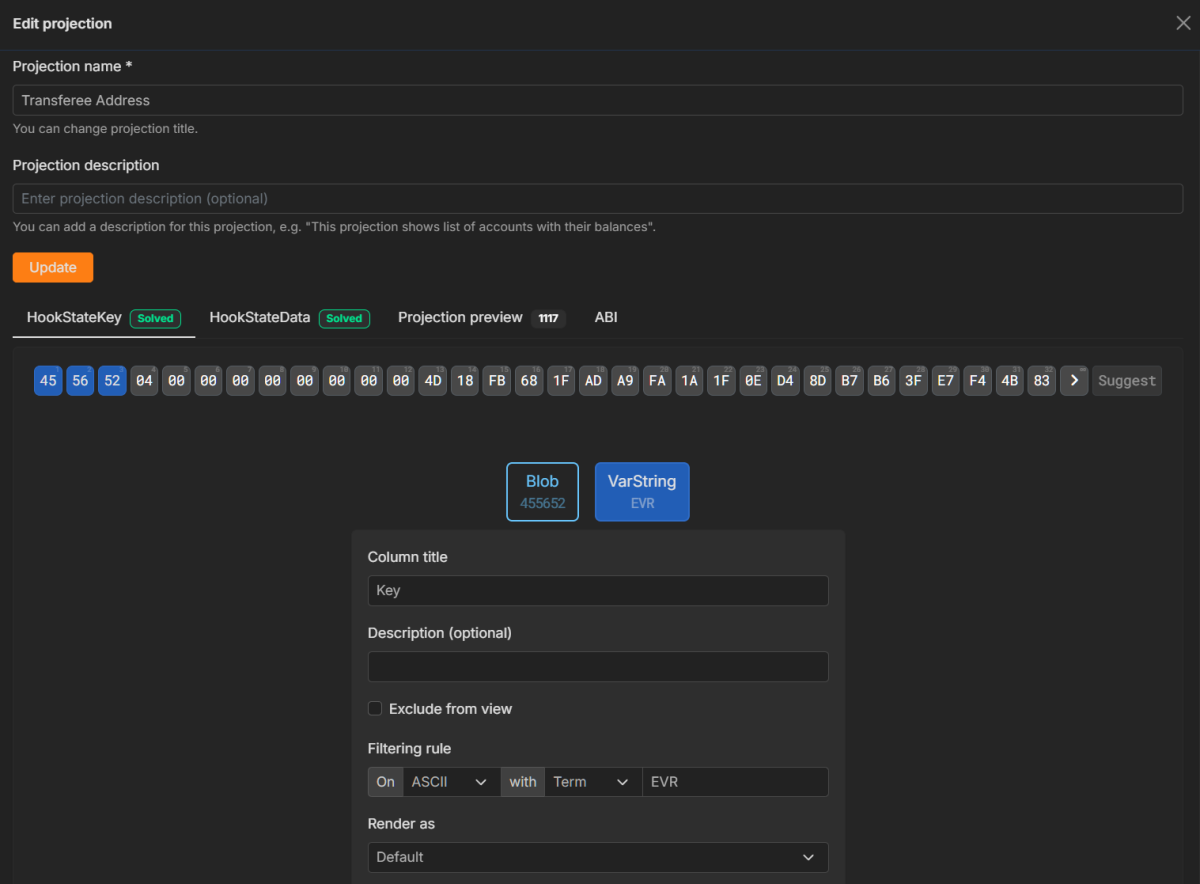Open the Projection preview tab
The width and height of the screenshot is (1200, 884).
[x=460, y=317]
